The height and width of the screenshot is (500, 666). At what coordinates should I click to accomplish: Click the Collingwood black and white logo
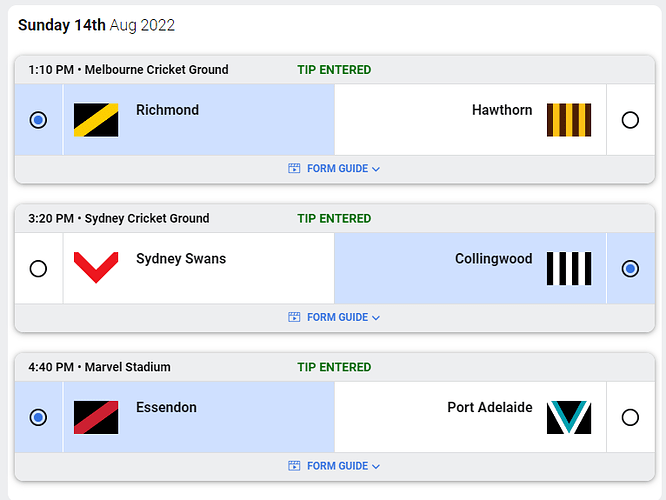569,268
